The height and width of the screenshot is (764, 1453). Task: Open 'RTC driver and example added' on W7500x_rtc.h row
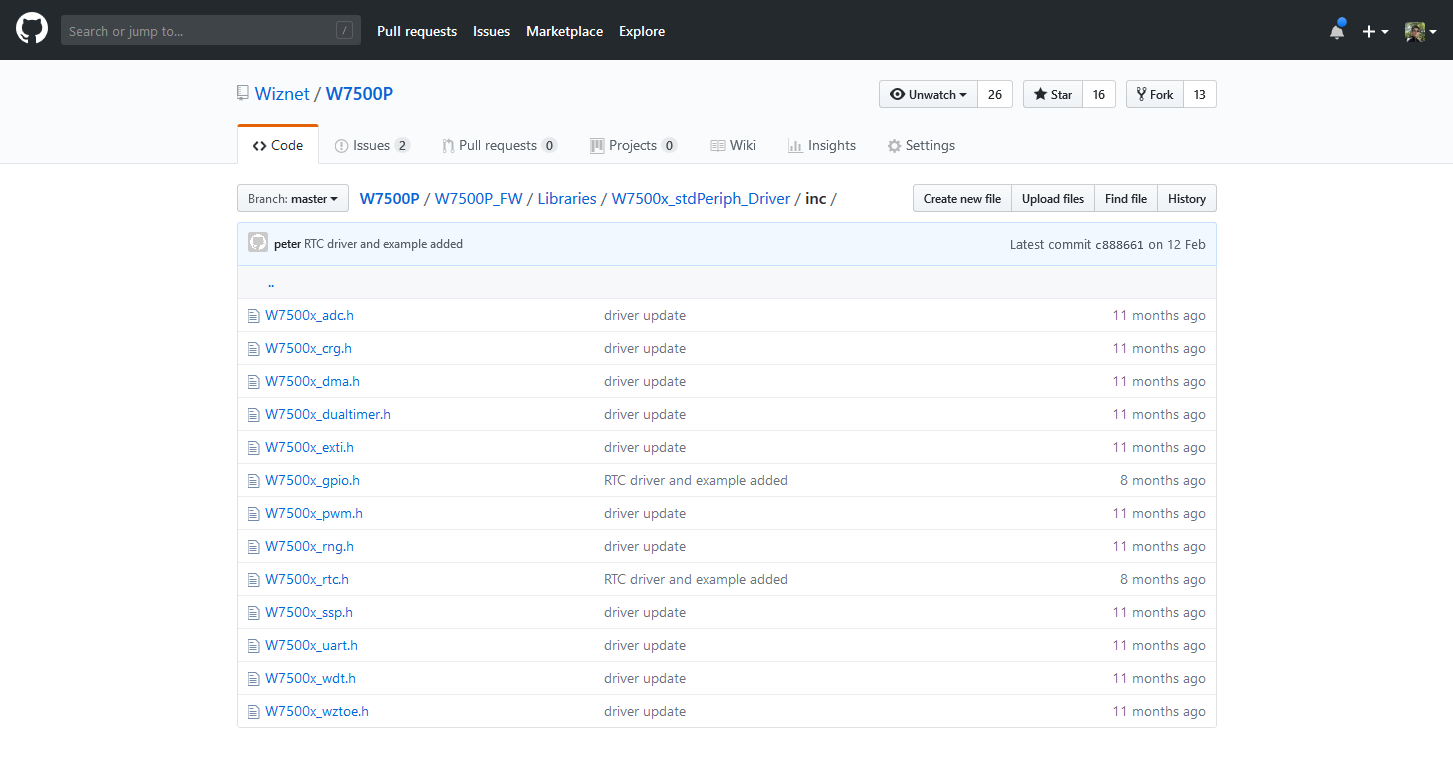[x=696, y=580]
